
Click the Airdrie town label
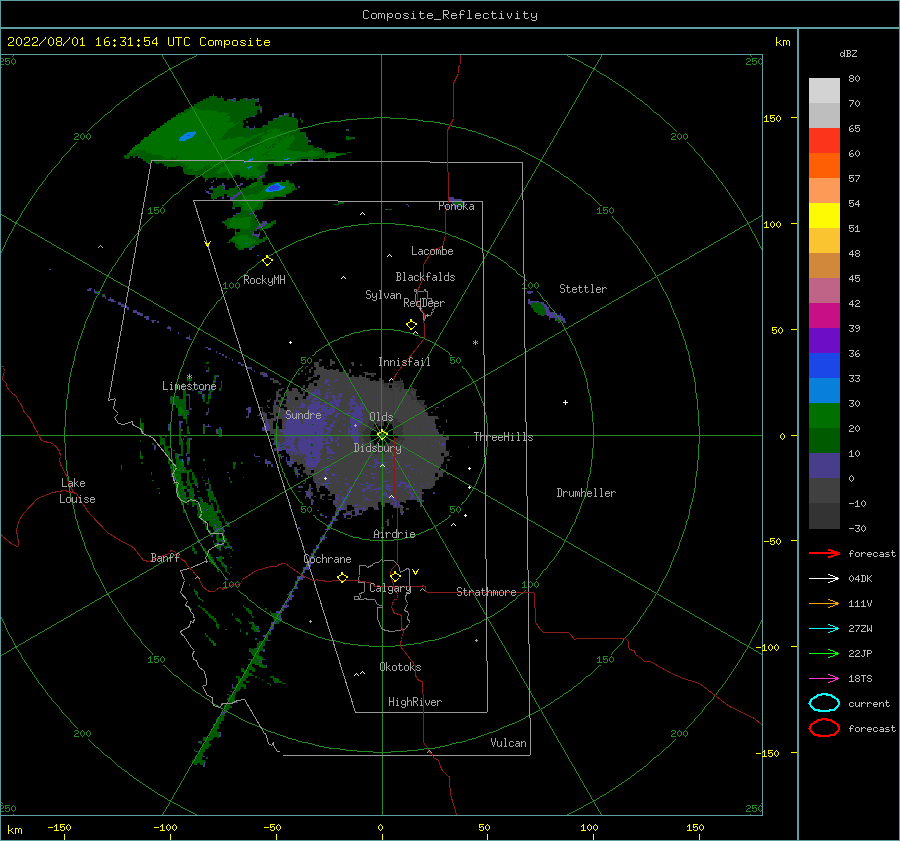tap(394, 534)
